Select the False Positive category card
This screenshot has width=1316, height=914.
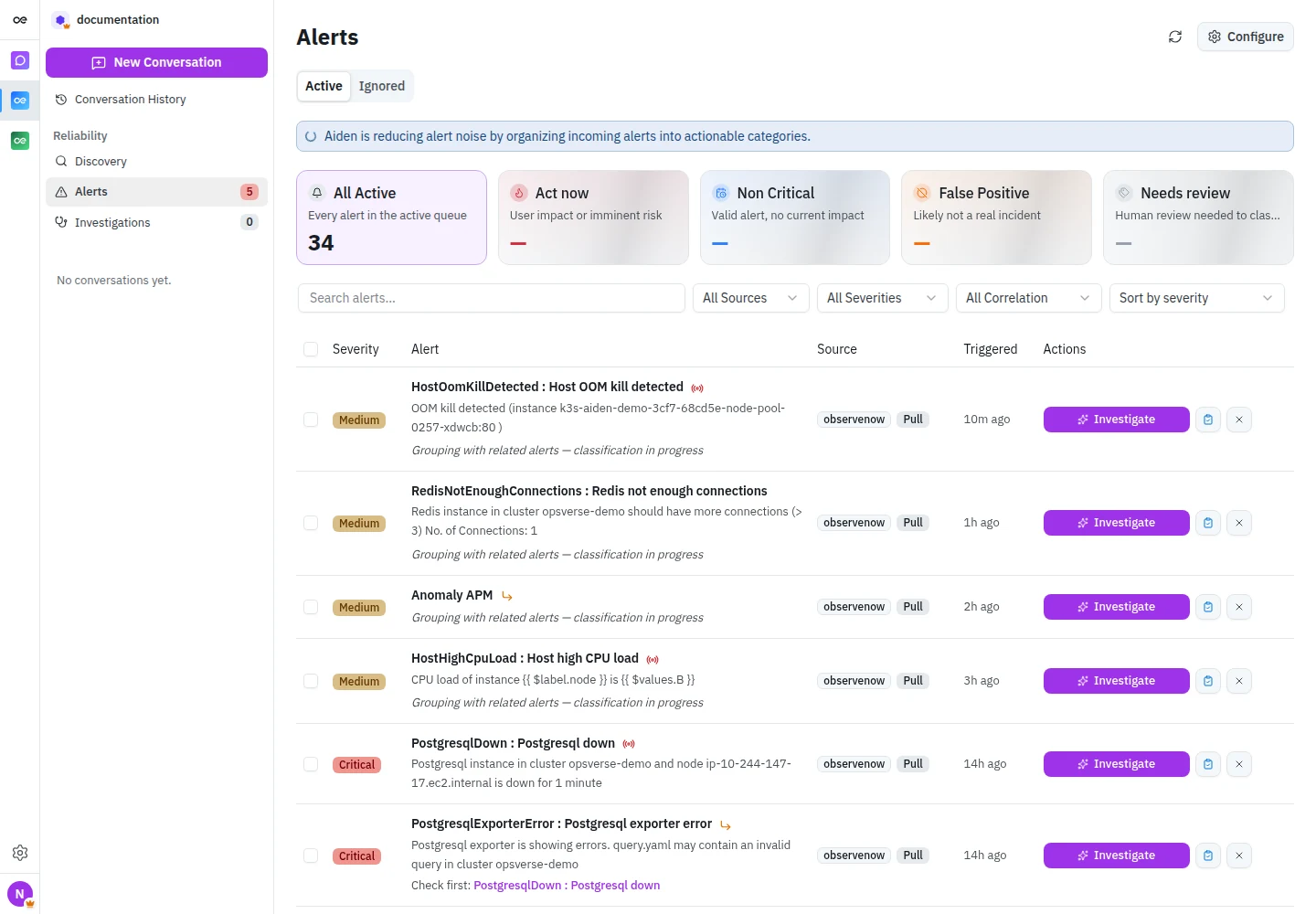[996, 218]
